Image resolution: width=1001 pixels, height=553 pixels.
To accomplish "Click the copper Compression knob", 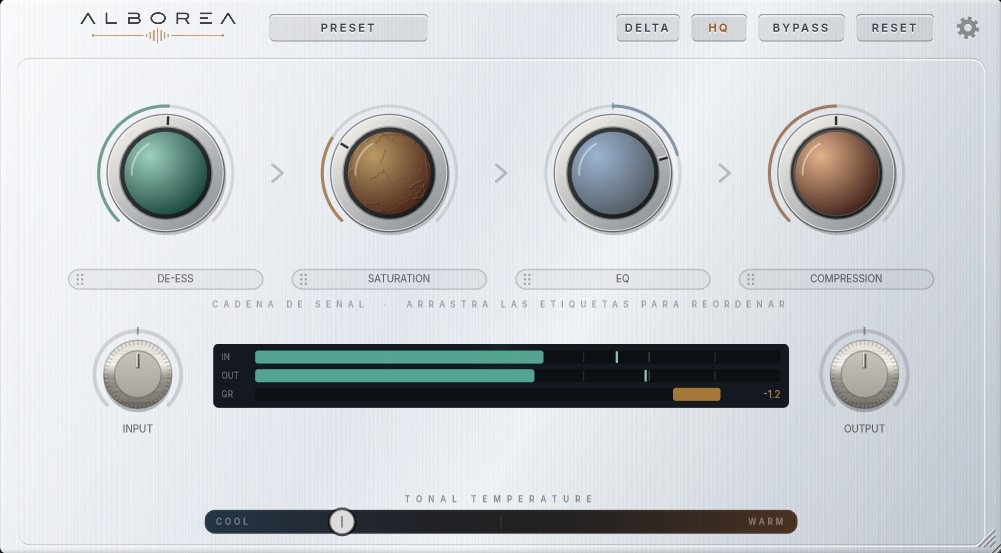I will coord(836,173).
